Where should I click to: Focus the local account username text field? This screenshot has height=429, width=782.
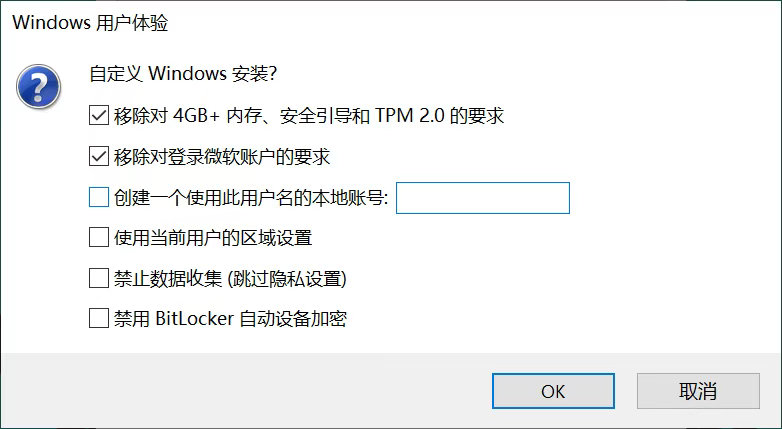pyautogui.click(x=483, y=198)
